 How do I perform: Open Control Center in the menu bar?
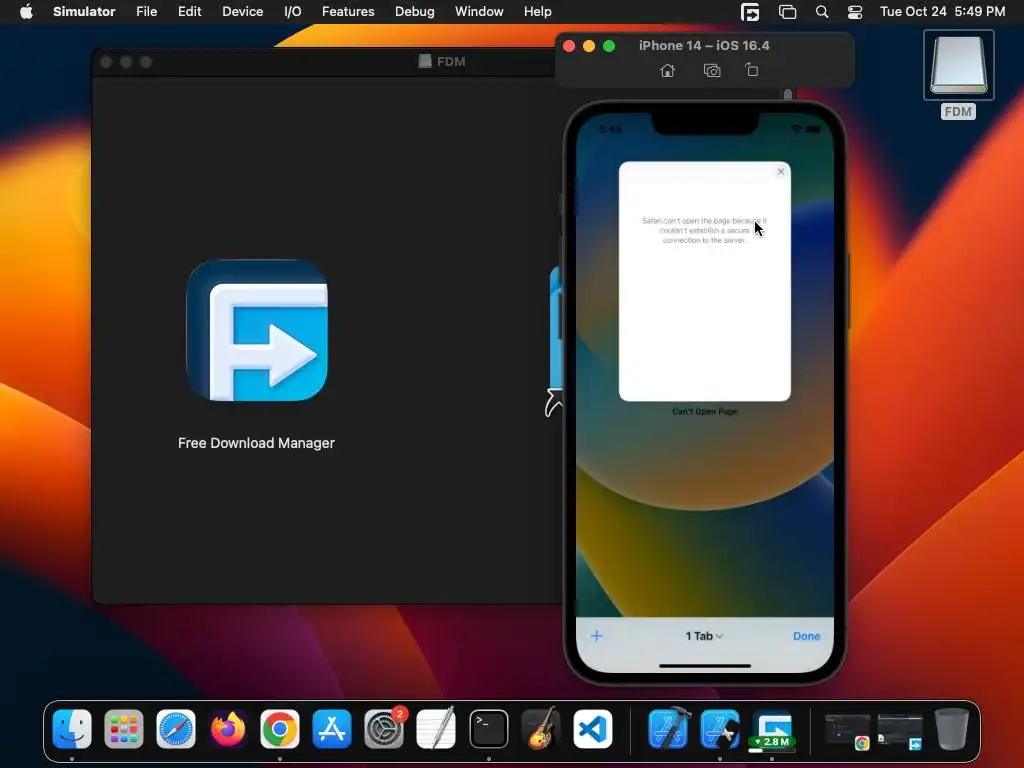(x=855, y=12)
